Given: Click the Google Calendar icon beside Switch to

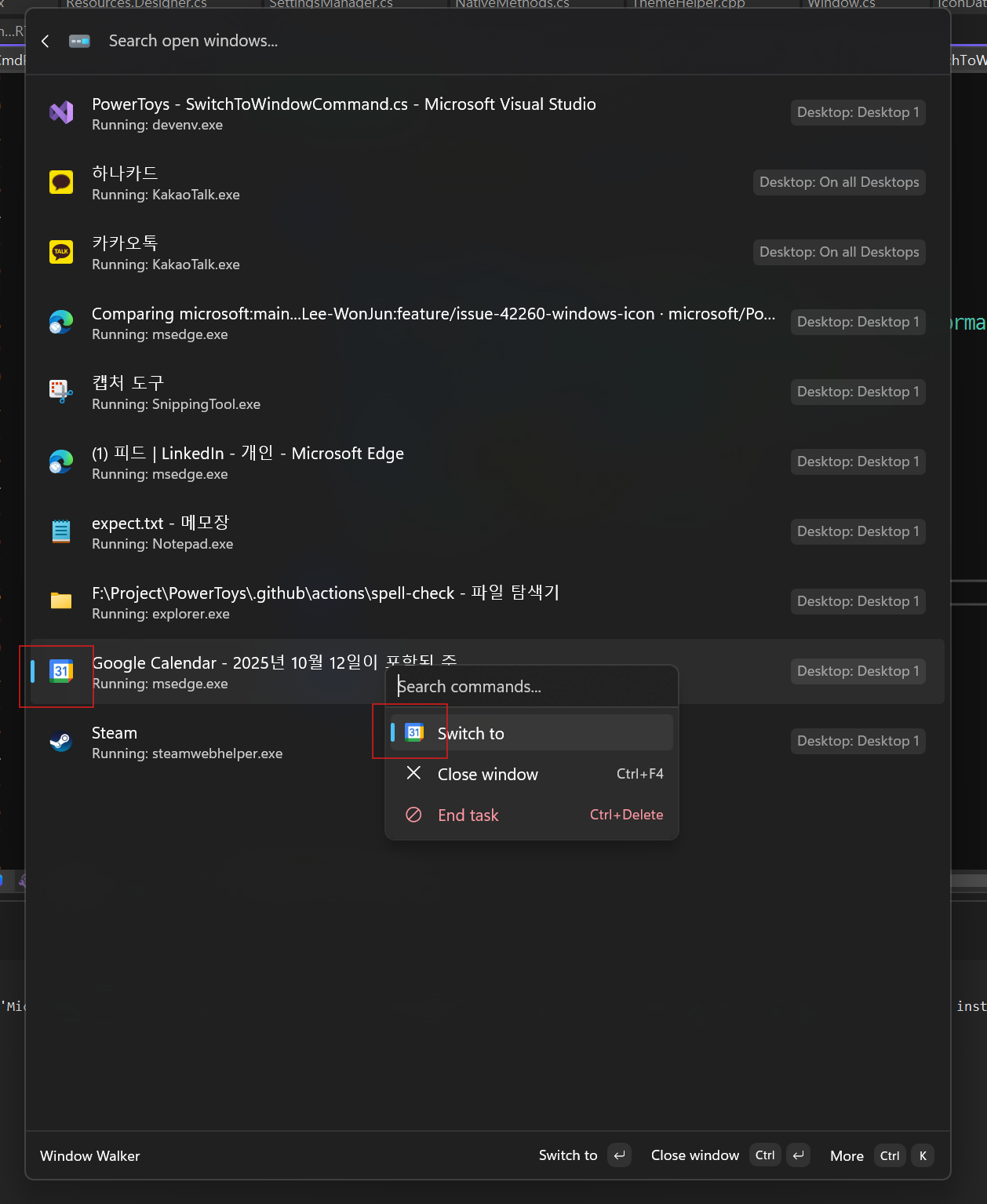Looking at the screenshot, I should pyautogui.click(x=414, y=733).
